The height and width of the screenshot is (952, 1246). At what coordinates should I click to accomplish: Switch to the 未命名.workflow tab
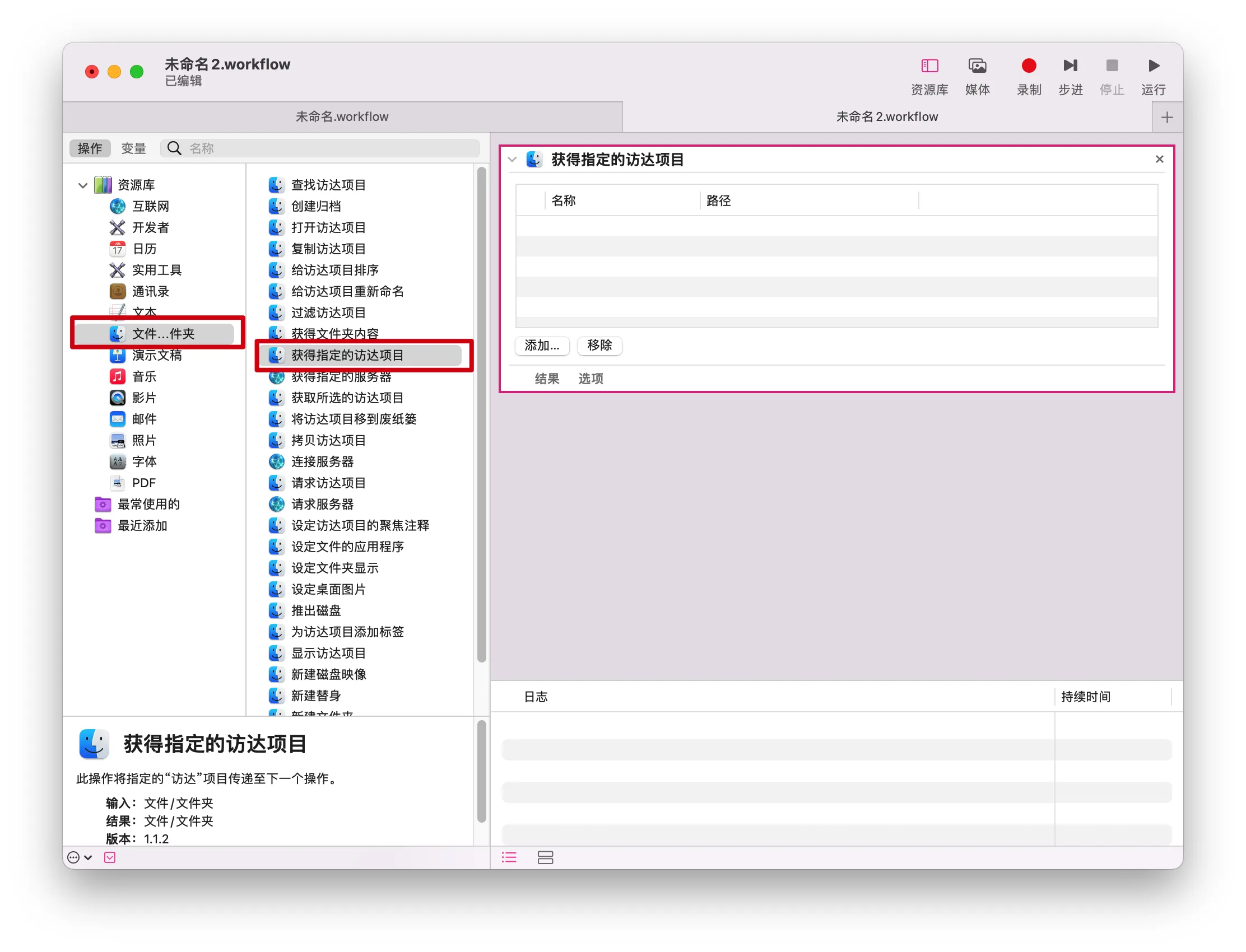click(x=342, y=116)
